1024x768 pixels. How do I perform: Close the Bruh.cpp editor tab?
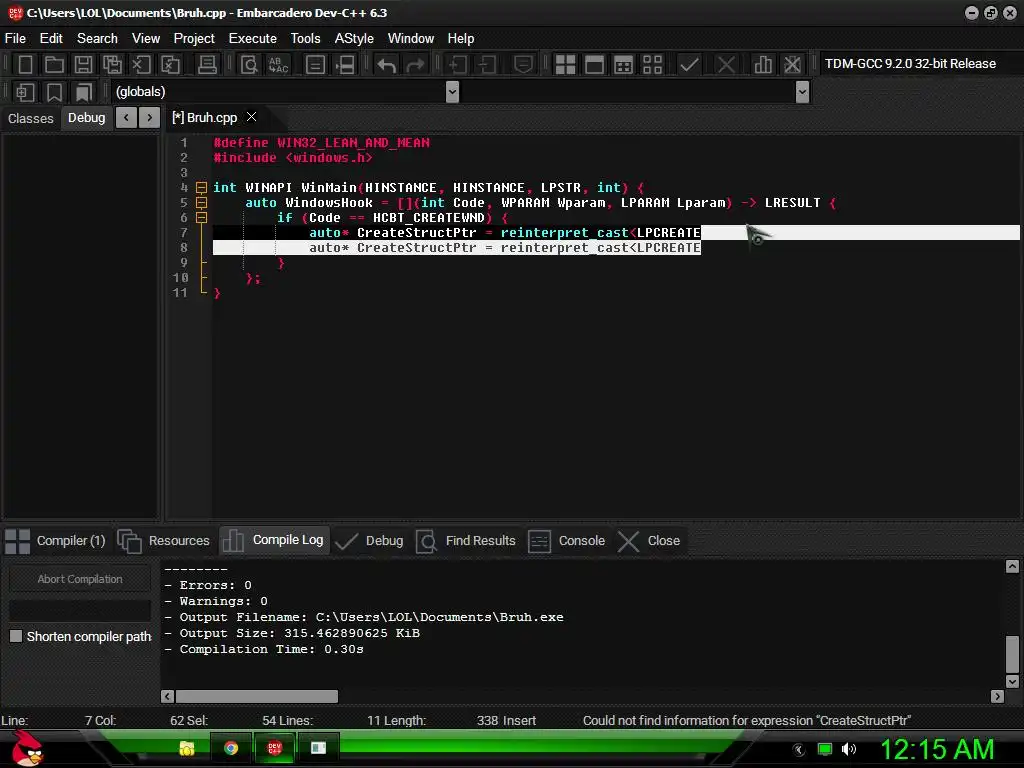click(x=251, y=117)
